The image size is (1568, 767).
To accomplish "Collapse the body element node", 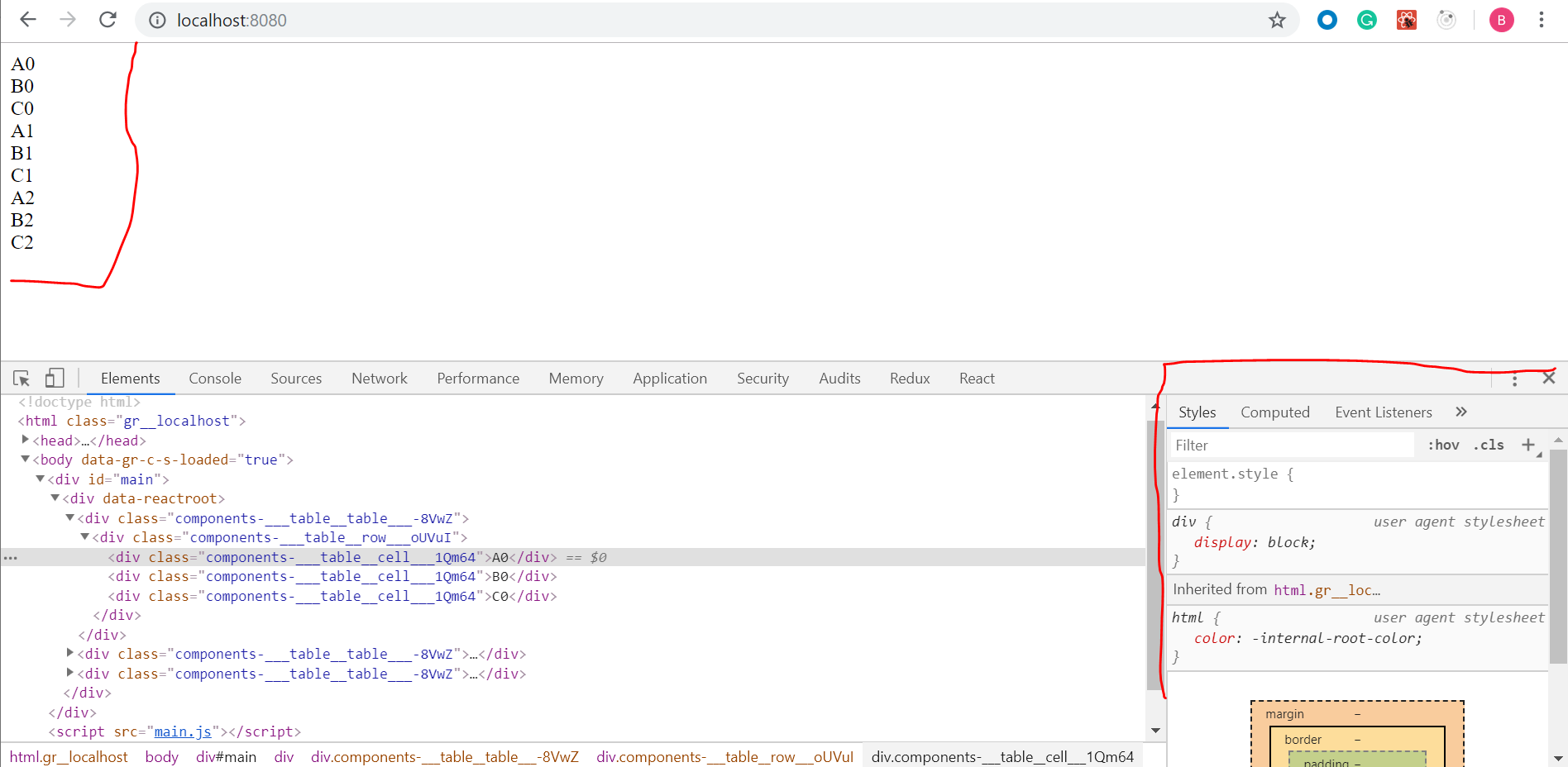I will pyautogui.click(x=26, y=459).
